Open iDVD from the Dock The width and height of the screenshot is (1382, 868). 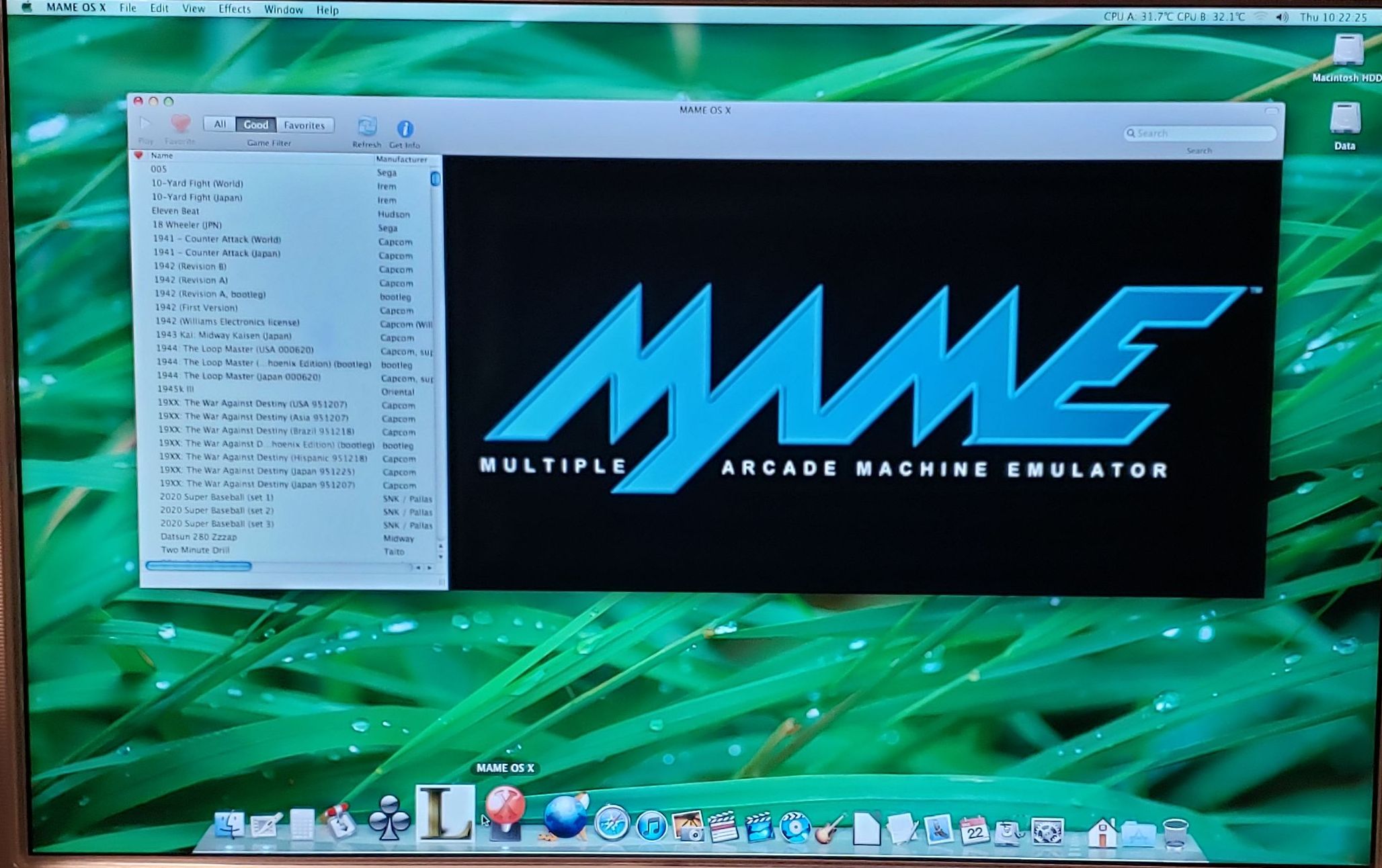795,827
